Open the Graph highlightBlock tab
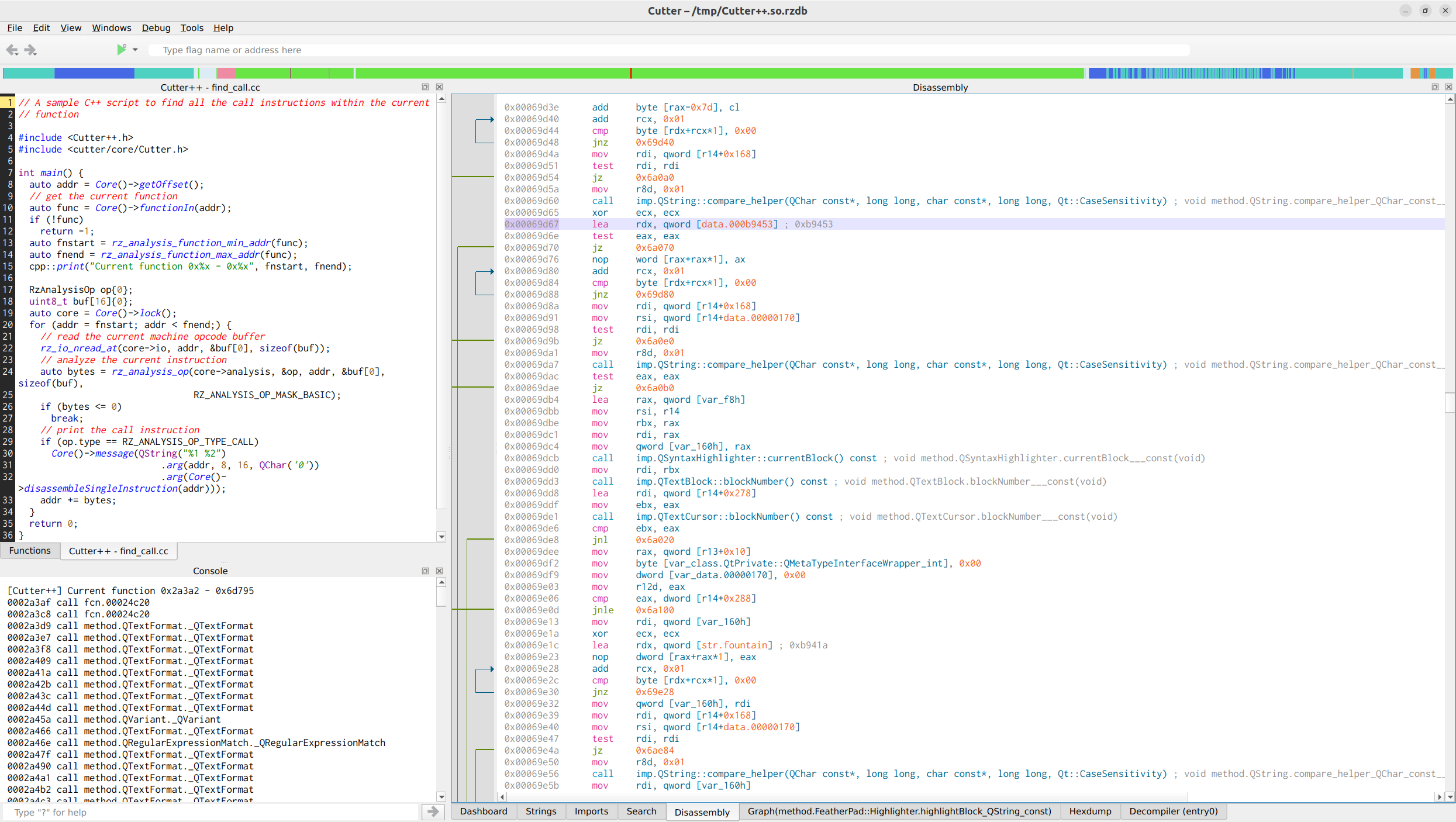Image resolution: width=1456 pixels, height=822 pixels. (899, 811)
